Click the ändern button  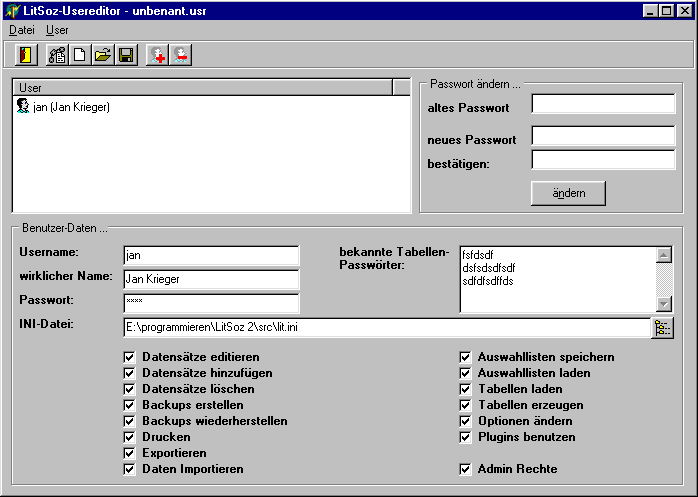[x=568, y=193]
